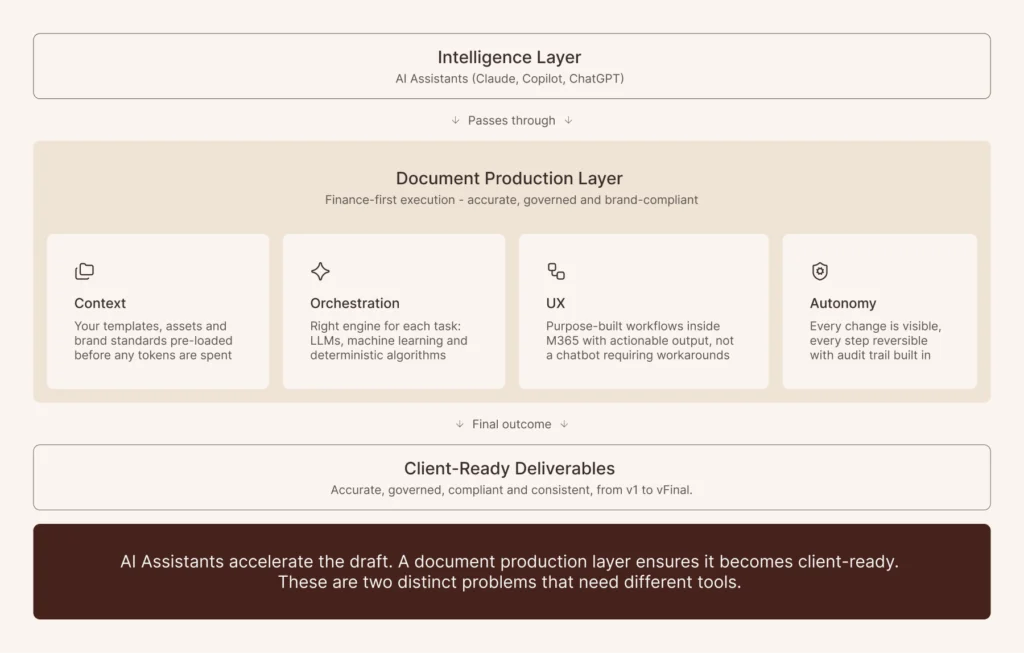1024x653 pixels.
Task: Click the 'Orchestration' card title
Action: click(x=355, y=303)
